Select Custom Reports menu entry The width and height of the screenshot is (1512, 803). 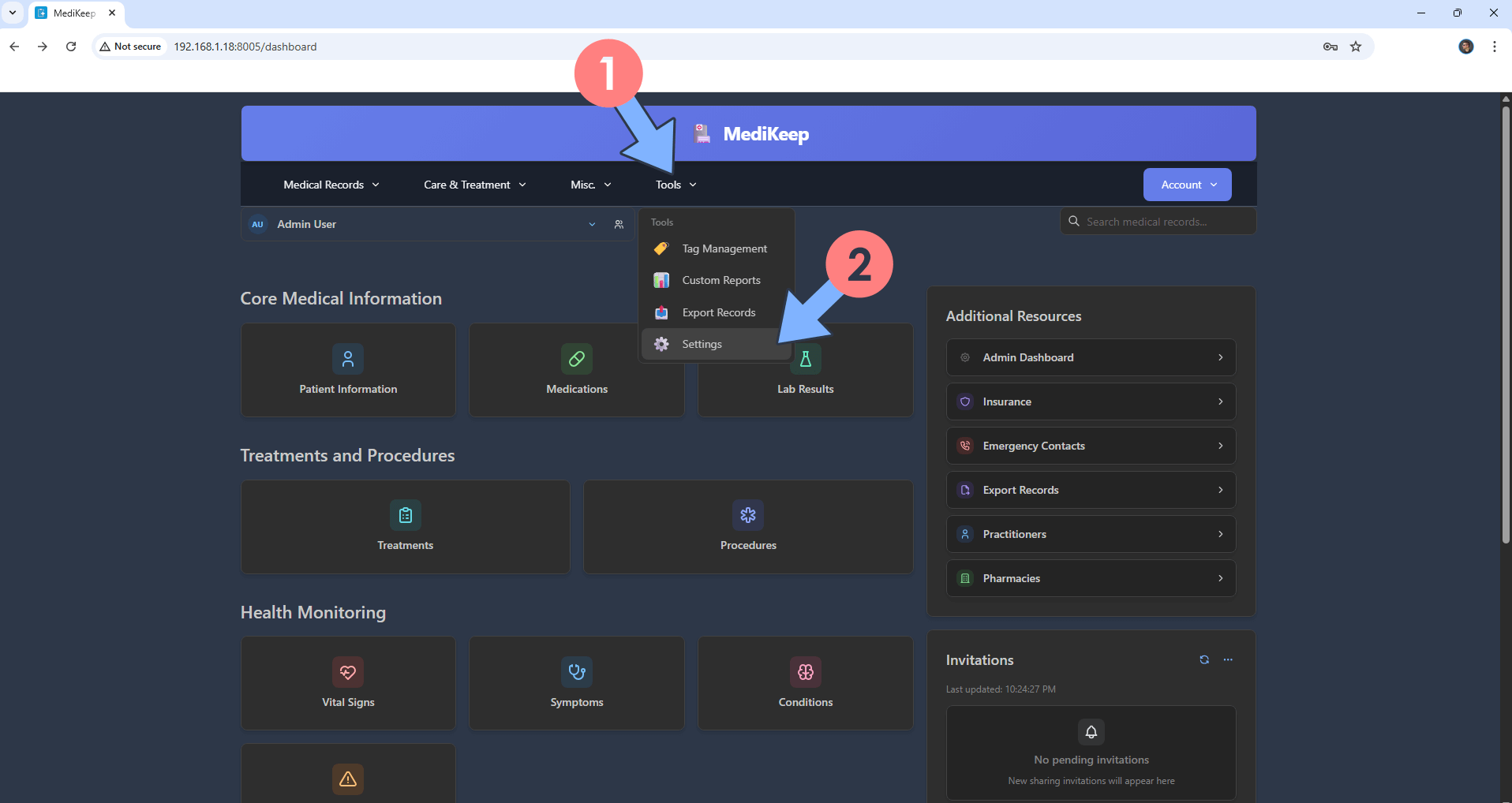[720, 281]
